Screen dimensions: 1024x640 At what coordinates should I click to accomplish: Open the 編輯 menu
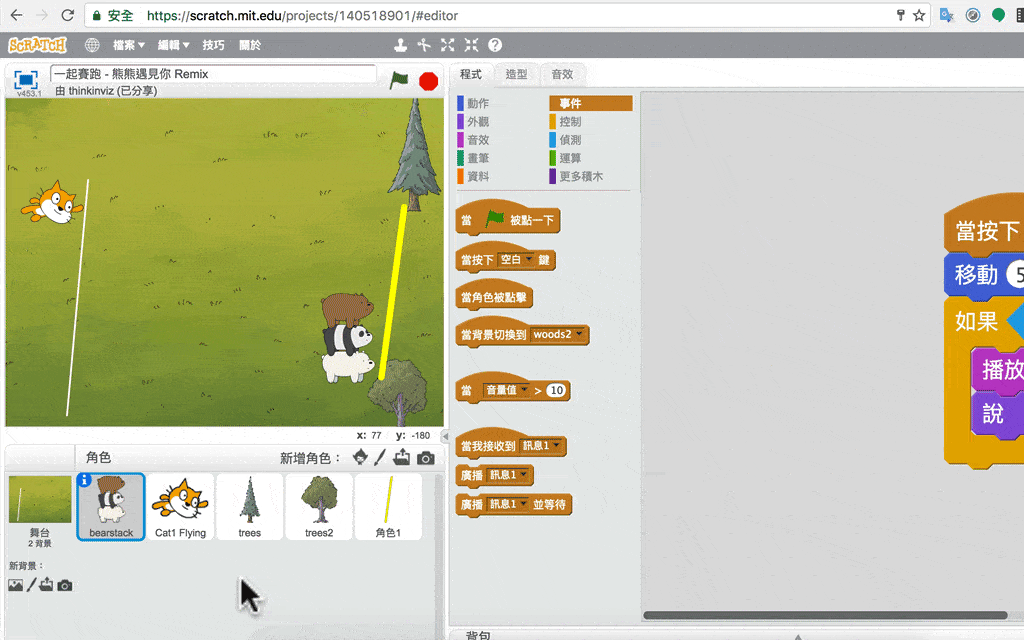[x=173, y=45]
